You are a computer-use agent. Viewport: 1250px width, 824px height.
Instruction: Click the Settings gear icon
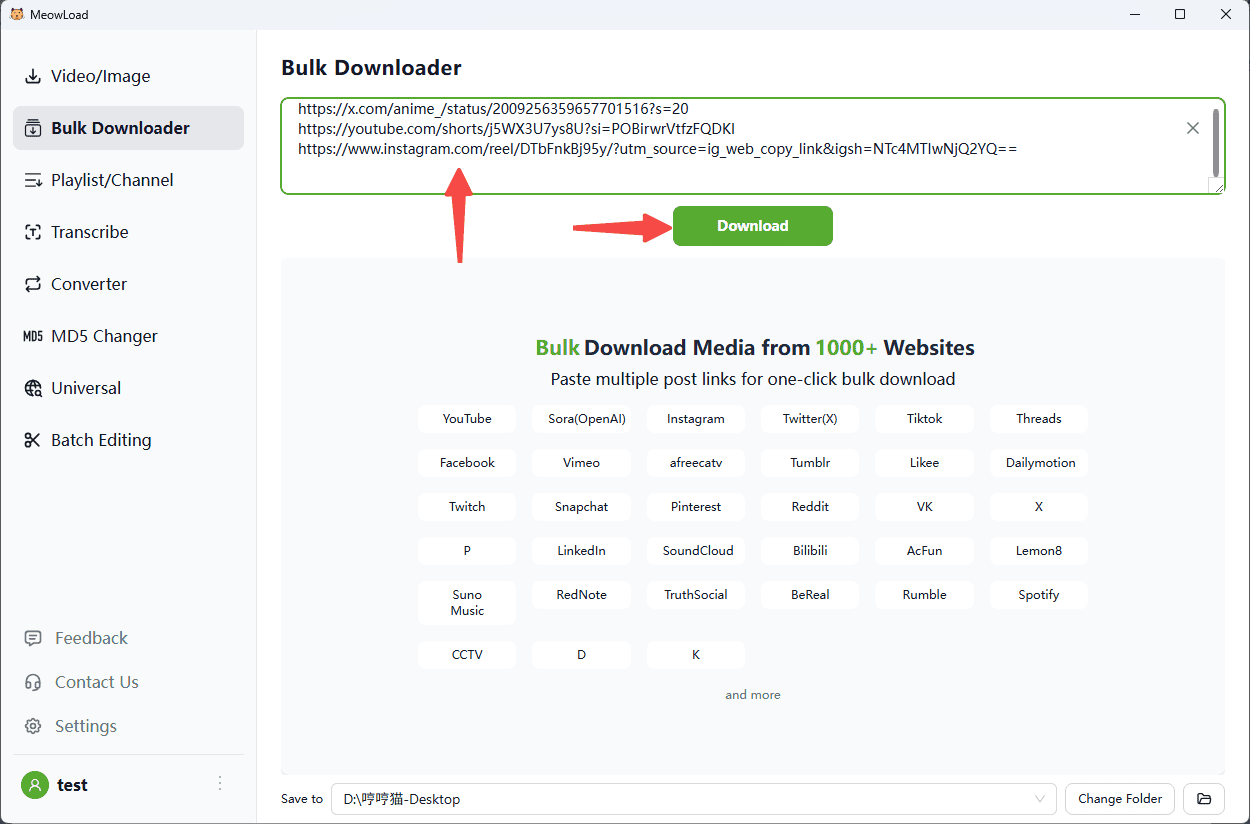click(33, 726)
